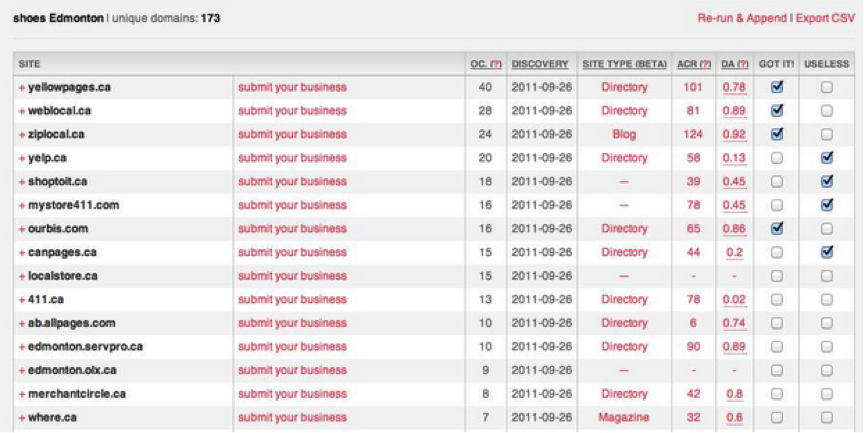
Task: Click ACR value 124 for ziplocal.ca
Action: pyautogui.click(x=693, y=134)
